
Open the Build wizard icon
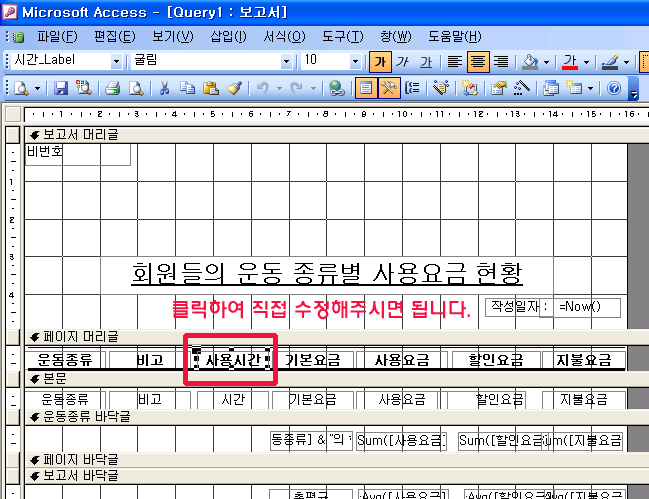click(522, 88)
